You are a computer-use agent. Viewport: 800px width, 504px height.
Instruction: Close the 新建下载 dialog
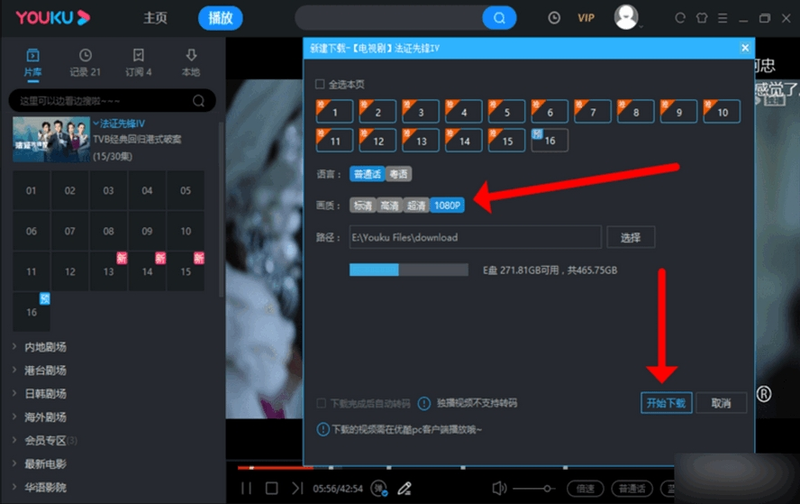pyautogui.click(x=745, y=48)
